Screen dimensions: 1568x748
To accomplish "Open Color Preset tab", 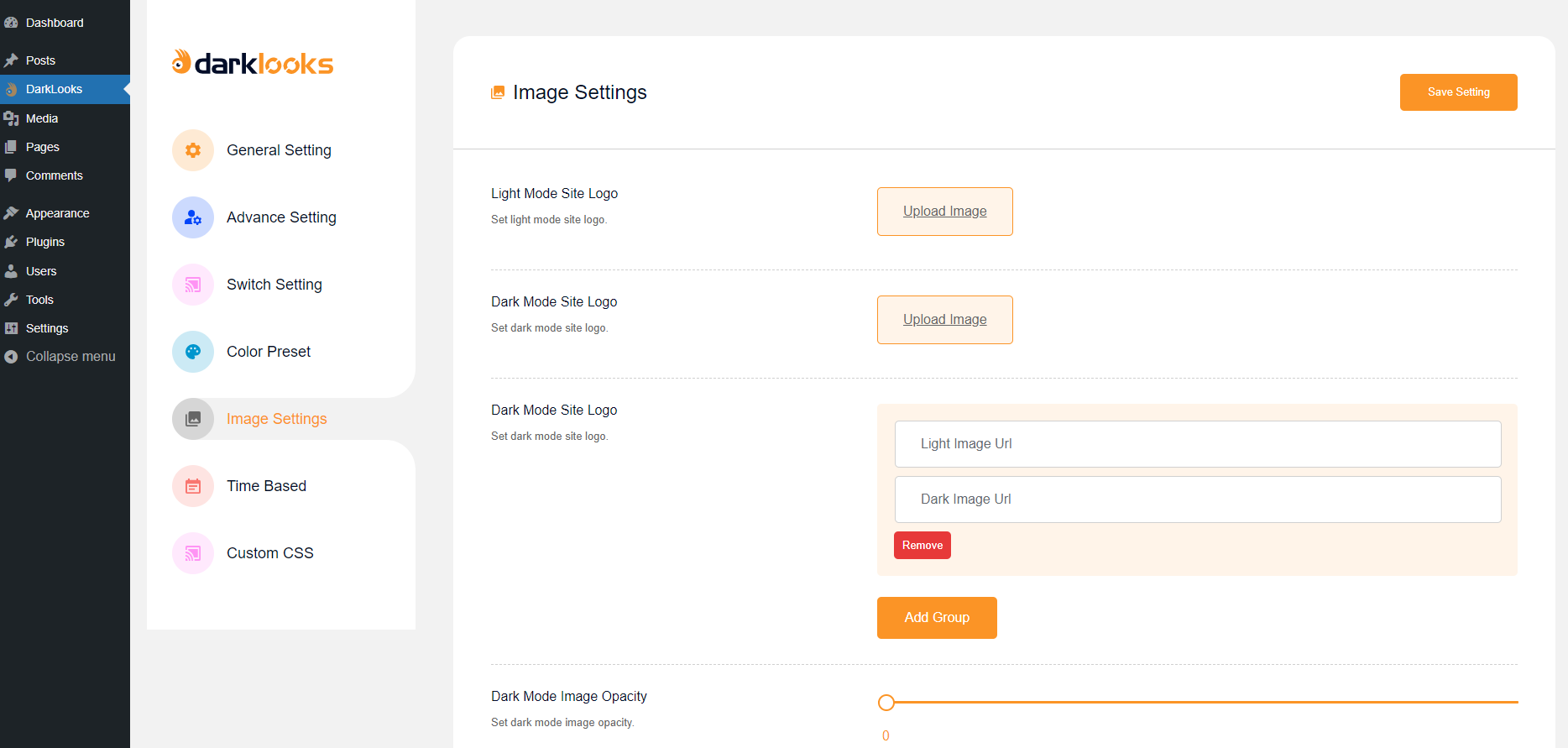I will coord(269,352).
